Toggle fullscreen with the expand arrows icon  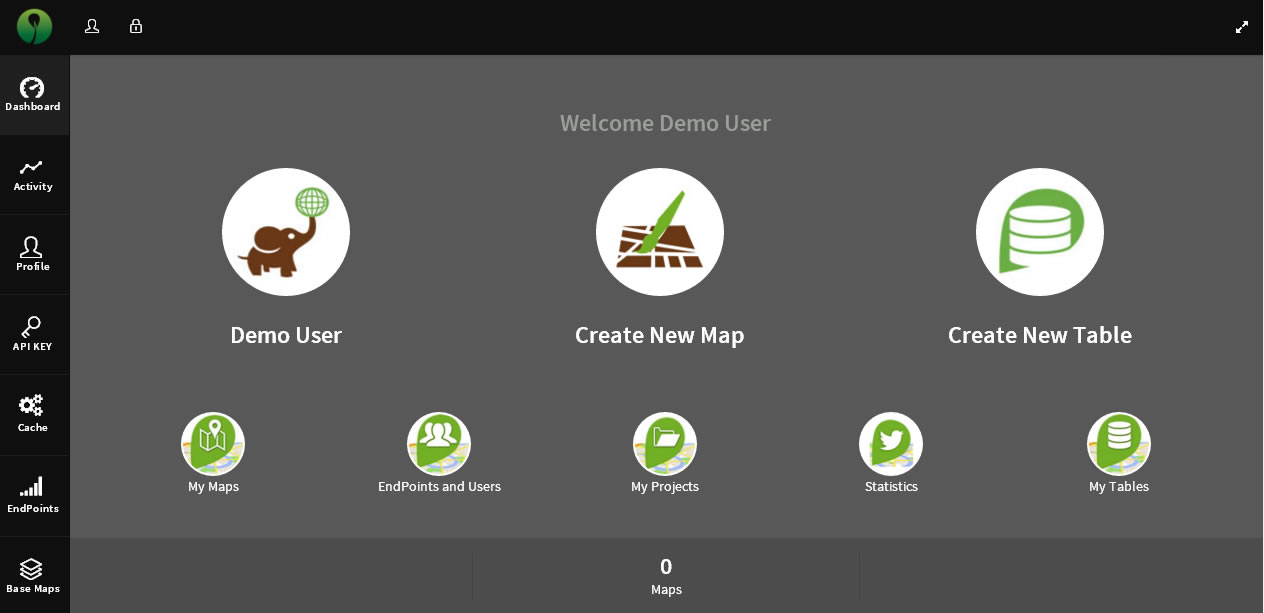point(1242,27)
